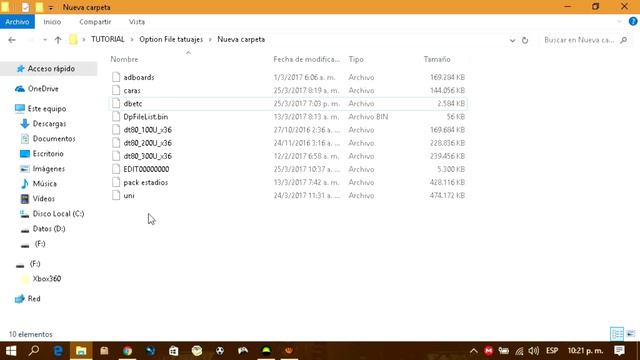Switch ESP input language indicator
The height and width of the screenshot is (360, 640).
552,351
